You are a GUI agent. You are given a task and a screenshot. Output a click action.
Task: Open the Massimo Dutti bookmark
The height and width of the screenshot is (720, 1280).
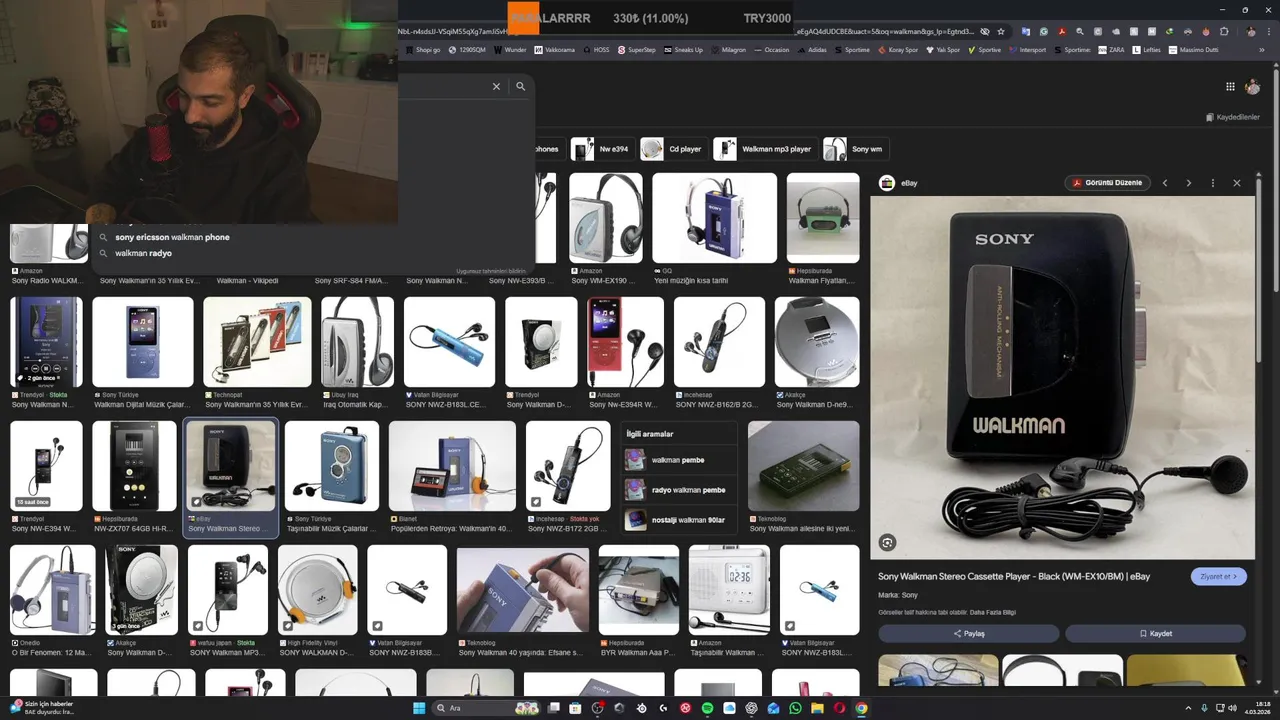tap(1193, 50)
